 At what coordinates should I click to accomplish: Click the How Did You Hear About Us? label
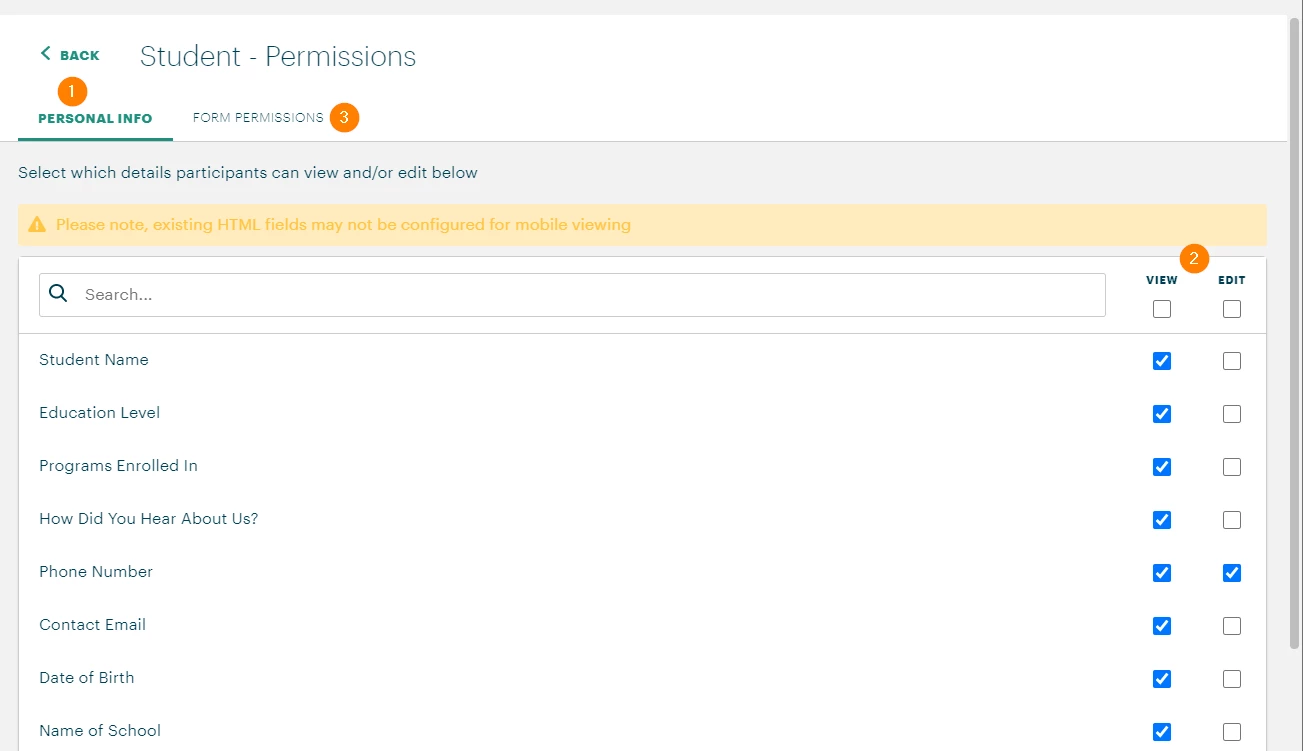149,519
